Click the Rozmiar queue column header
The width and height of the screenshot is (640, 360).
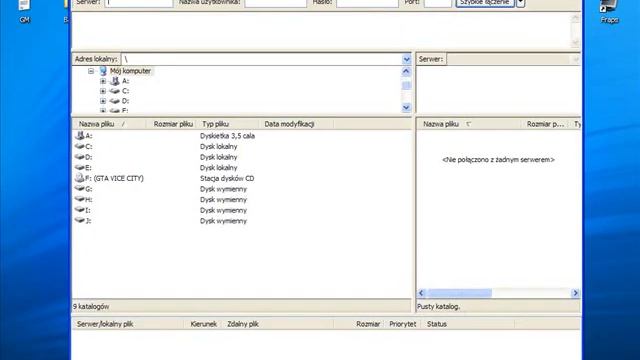tap(358, 324)
